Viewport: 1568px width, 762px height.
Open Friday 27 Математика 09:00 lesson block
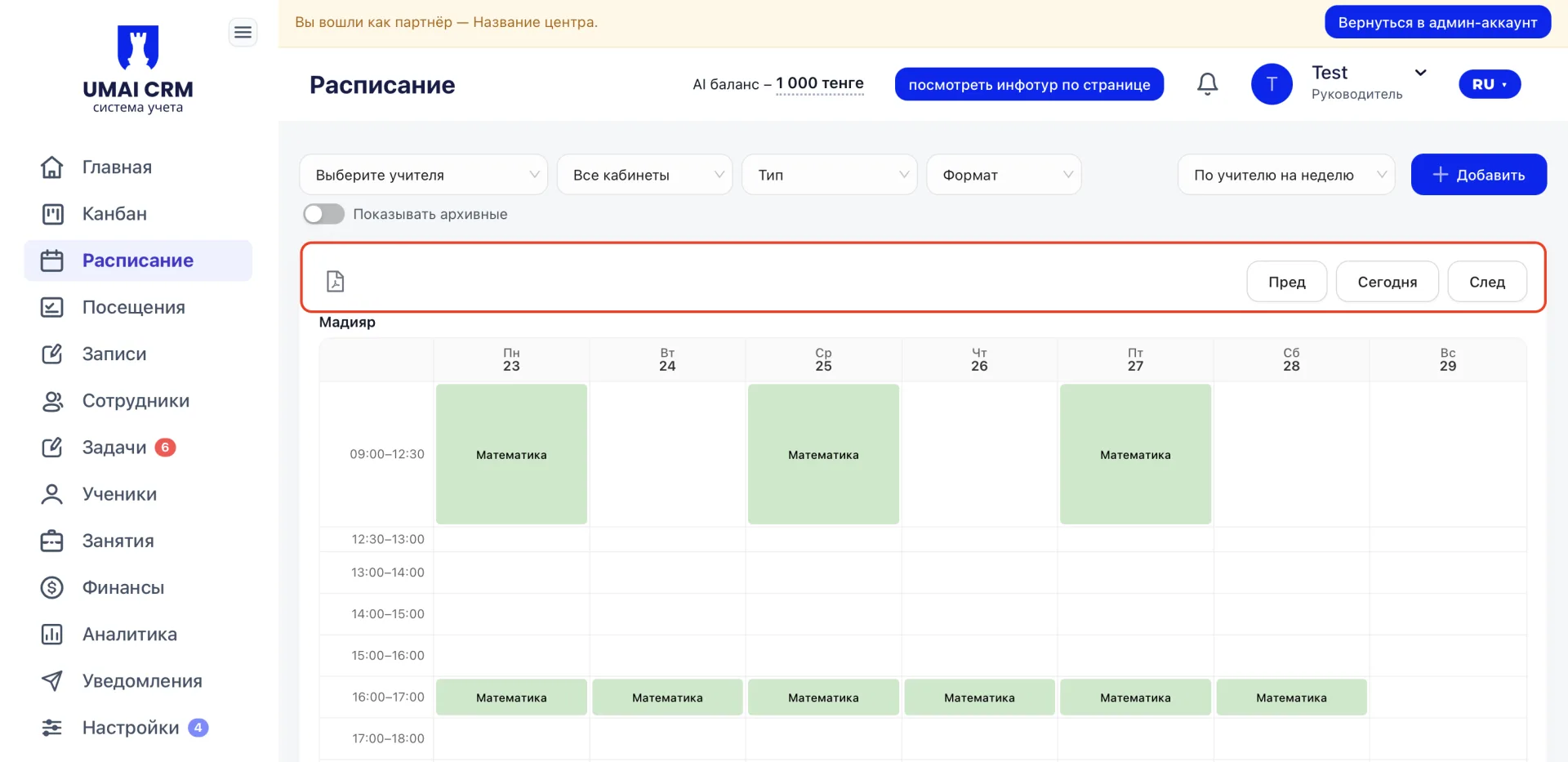pos(1135,454)
